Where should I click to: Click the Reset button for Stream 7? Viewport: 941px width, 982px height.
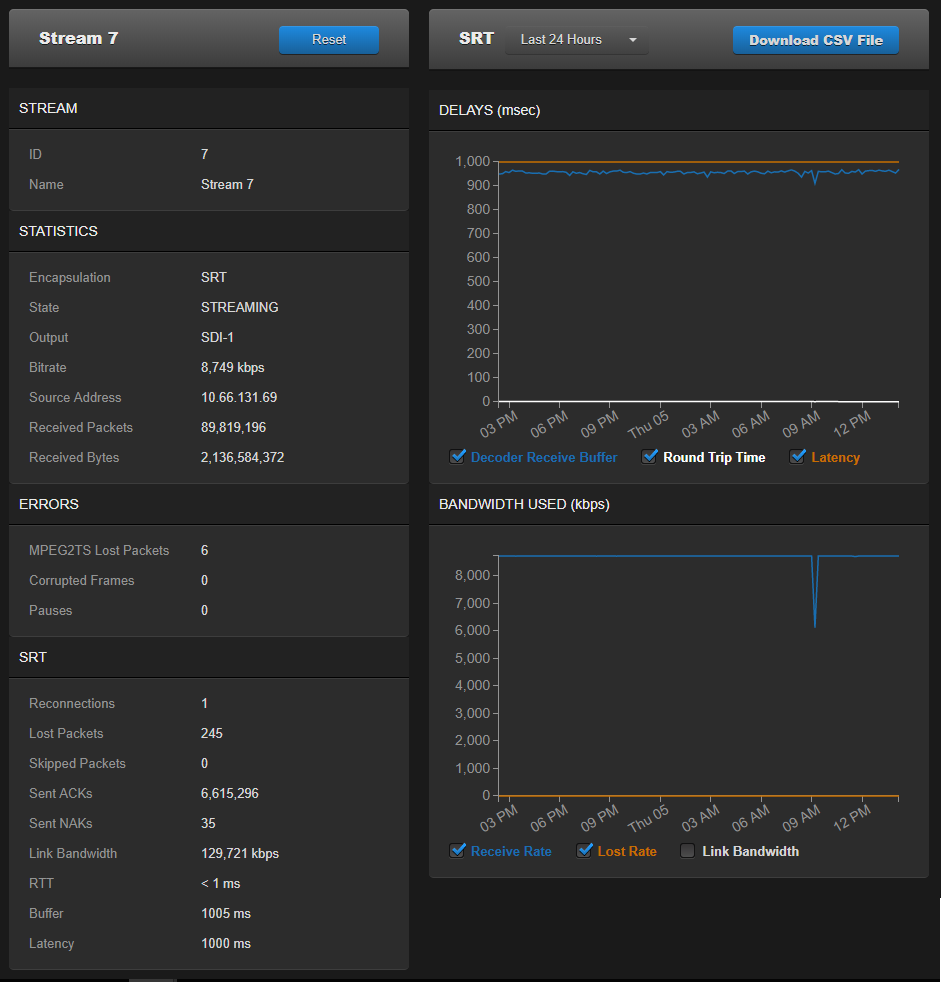[329, 39]
